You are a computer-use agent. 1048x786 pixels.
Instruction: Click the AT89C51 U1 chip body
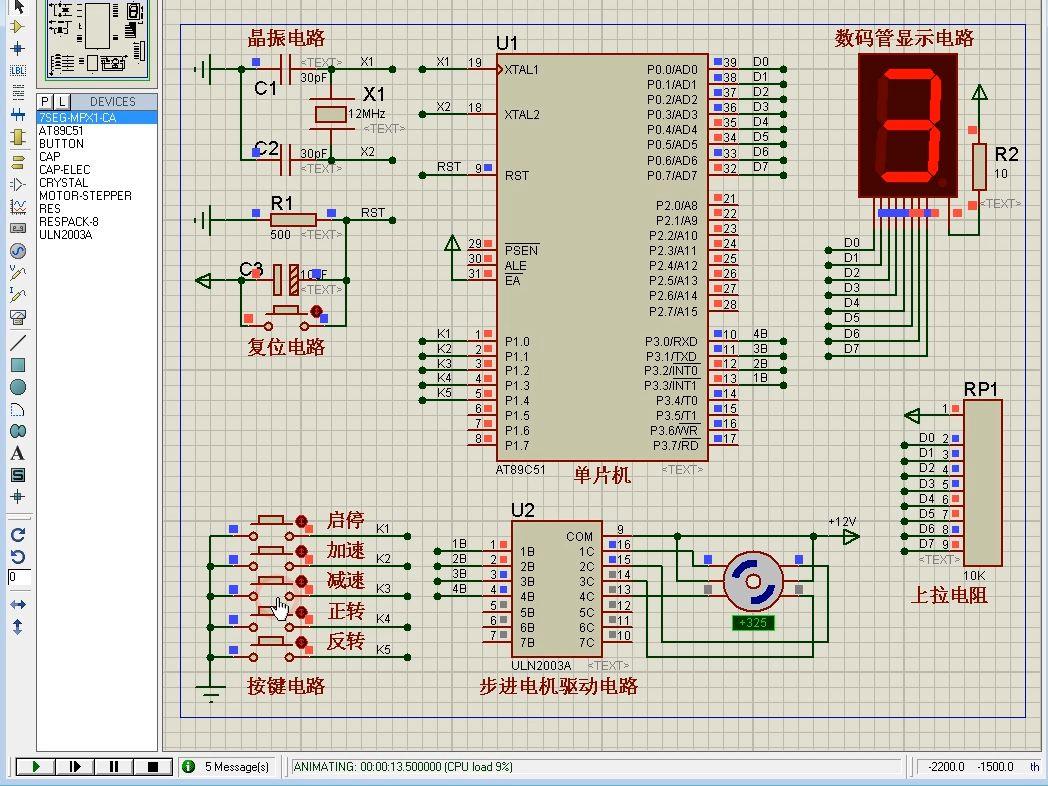(602, 257)
